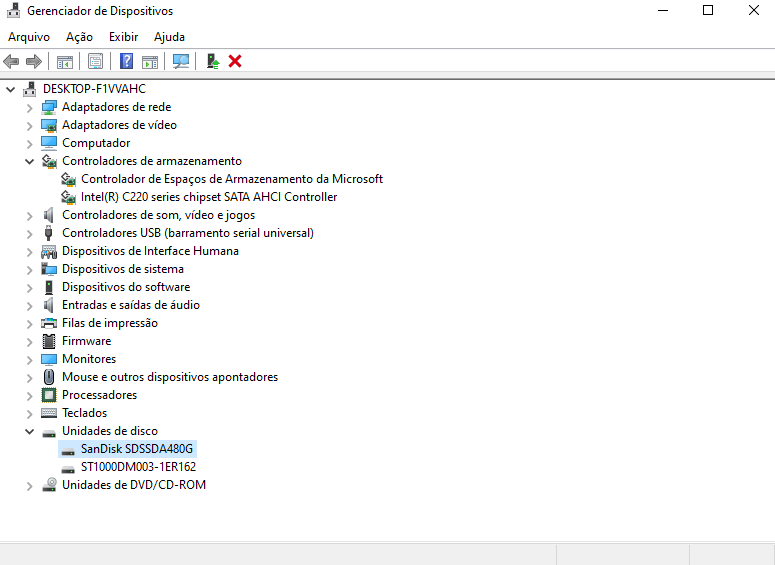Viewport: 775px width, 565px height.
Task: Open the Exibir menu
Action: point(124,37)
